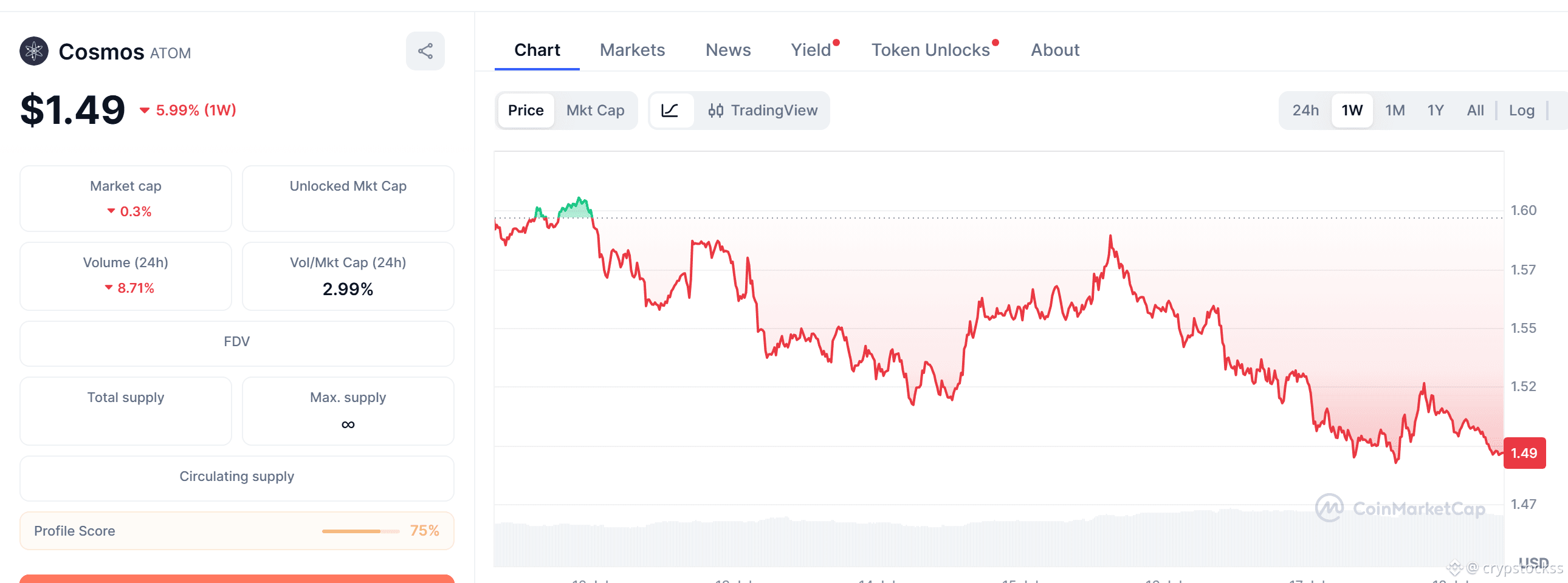
Task: Click the CoinMarketCap watermark logo
Action: pos(1401,508)
